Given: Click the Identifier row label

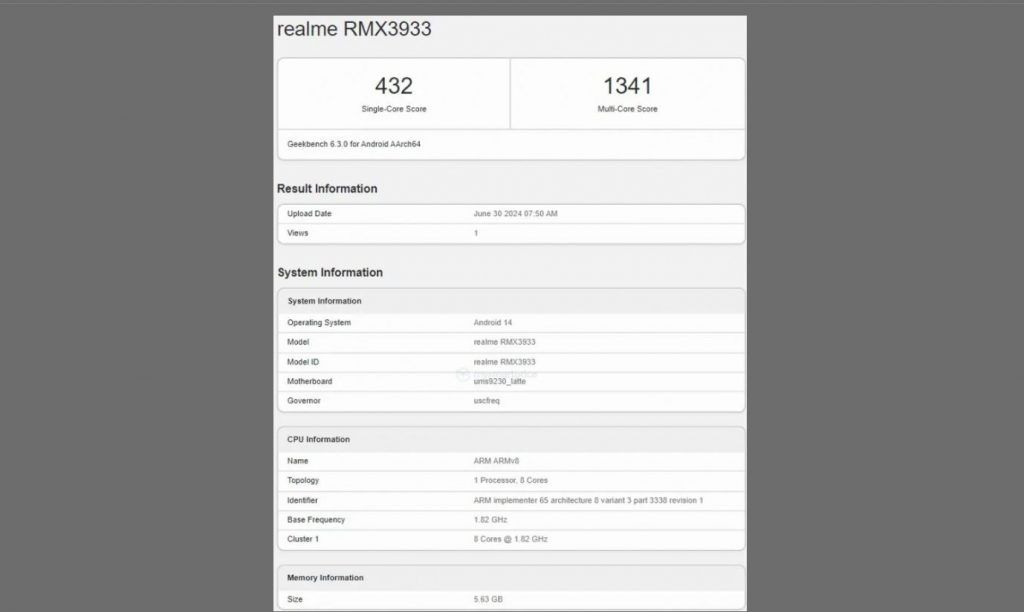Looking at the screenshot, I should point(302,500).
